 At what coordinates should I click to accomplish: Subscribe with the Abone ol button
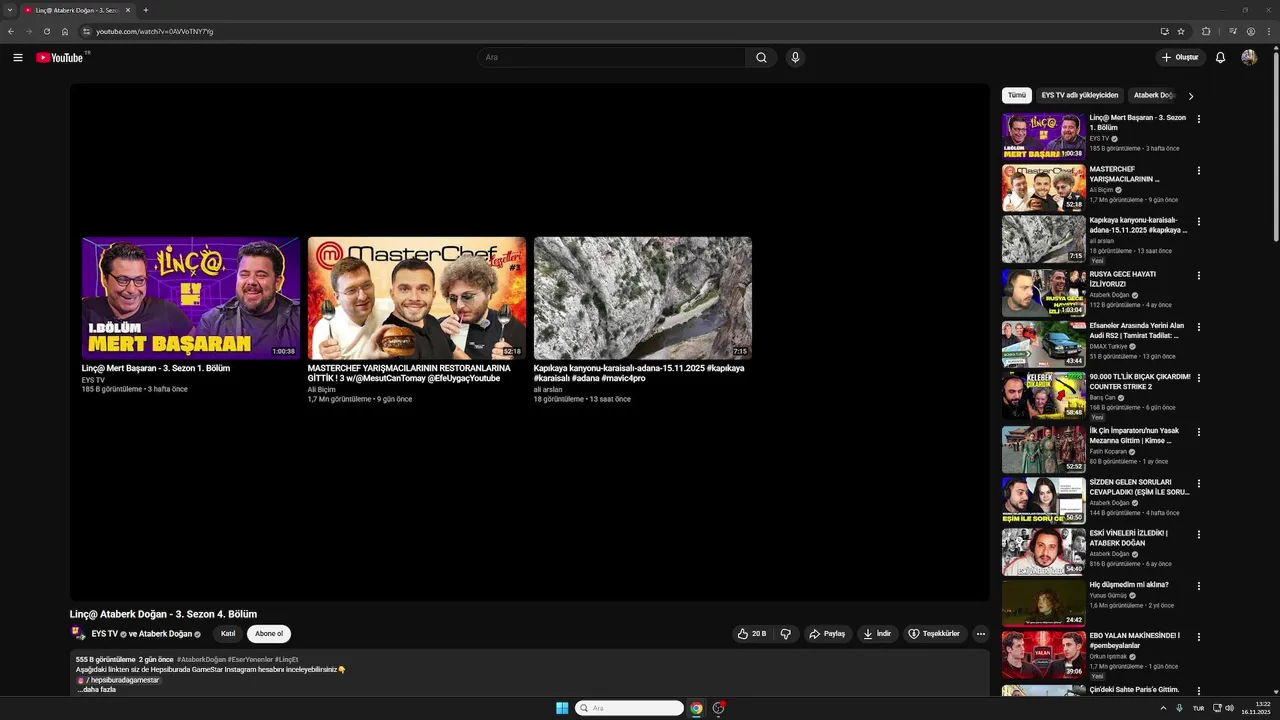coord(269,634)
